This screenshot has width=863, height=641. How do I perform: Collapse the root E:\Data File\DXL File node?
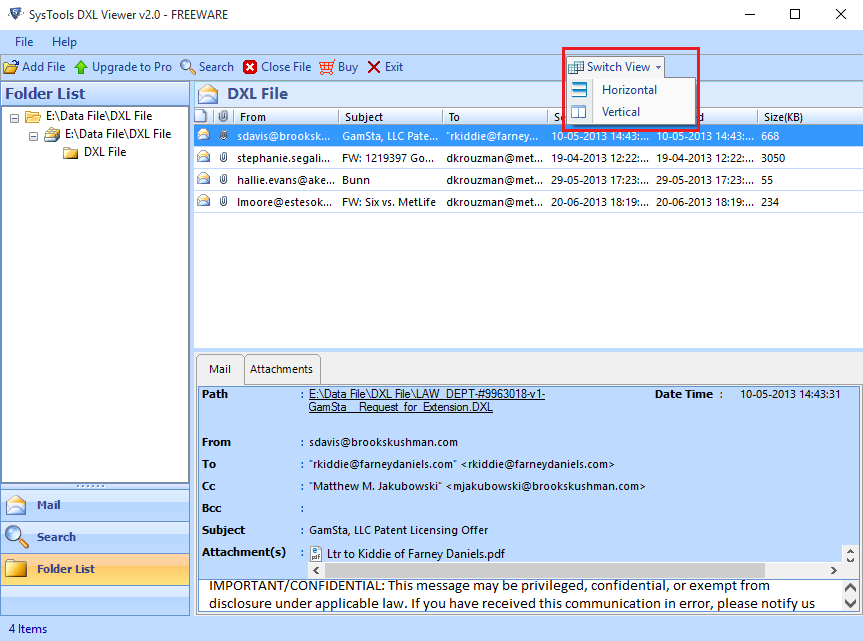[x=15, y=117]
